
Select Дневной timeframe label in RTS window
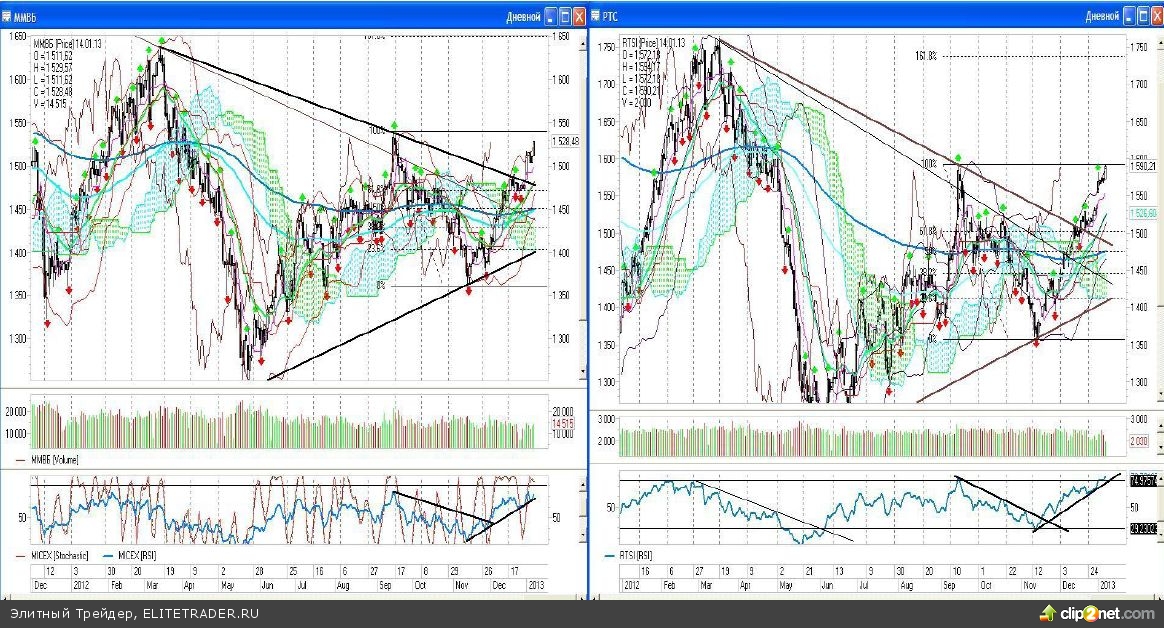1101,16
